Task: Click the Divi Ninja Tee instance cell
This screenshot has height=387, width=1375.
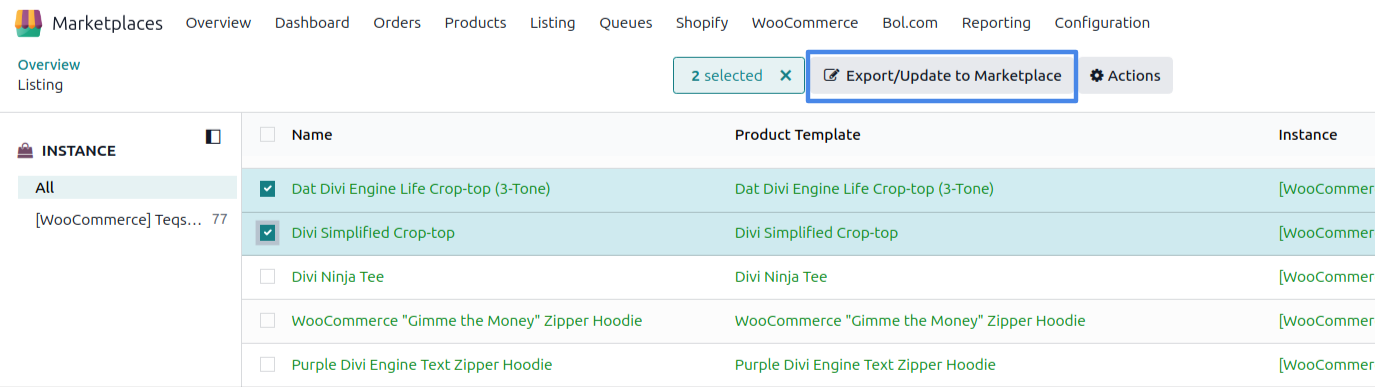Action: click(x=1327, y=277)
